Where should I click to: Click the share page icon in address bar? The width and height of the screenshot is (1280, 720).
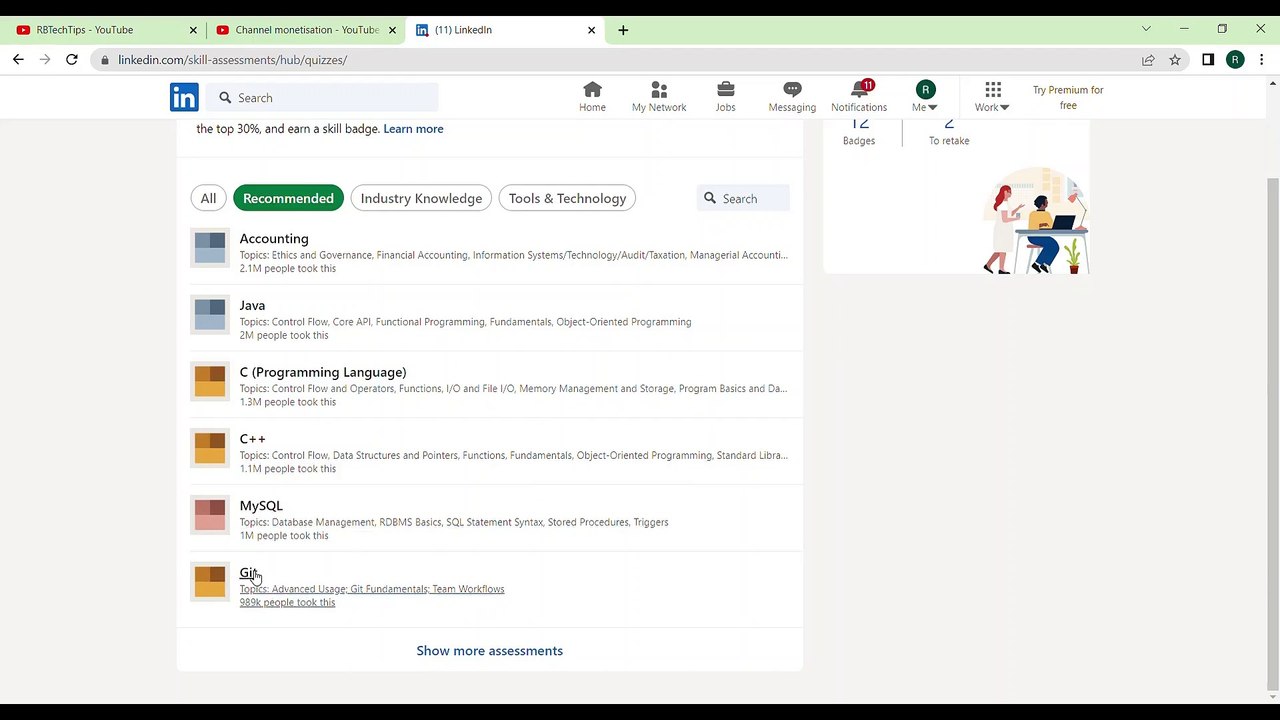coord(1148,60)
